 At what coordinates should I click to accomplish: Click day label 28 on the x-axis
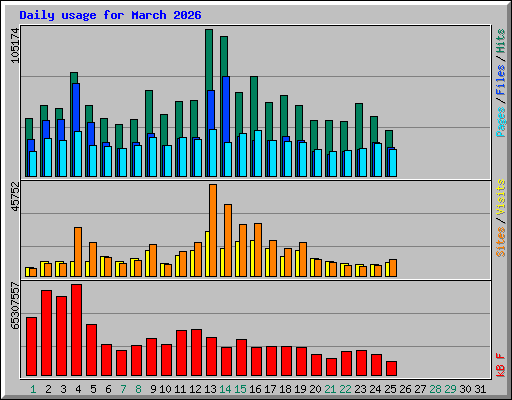[435, 389]
